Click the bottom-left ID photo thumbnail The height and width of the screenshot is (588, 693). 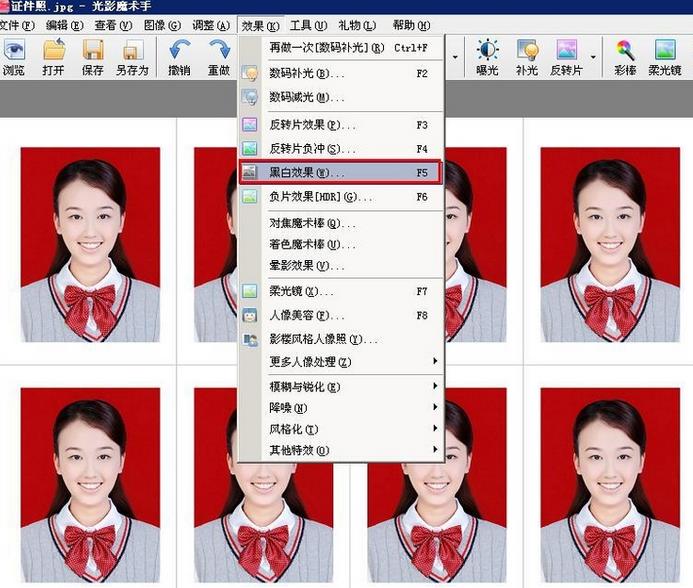(x=90, y=485)
